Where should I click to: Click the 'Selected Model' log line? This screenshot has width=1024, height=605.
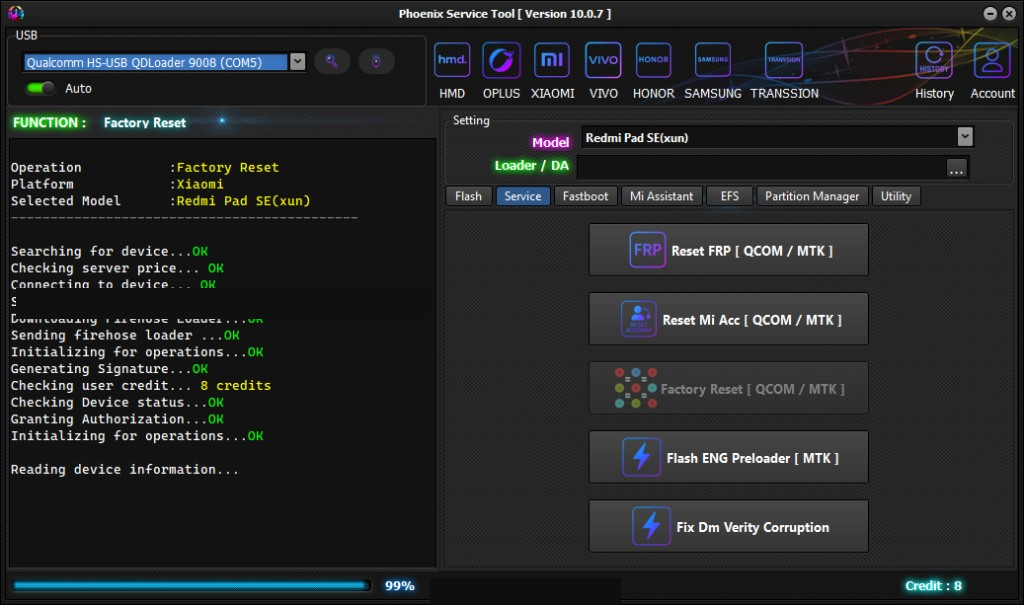tap(161, 201)
